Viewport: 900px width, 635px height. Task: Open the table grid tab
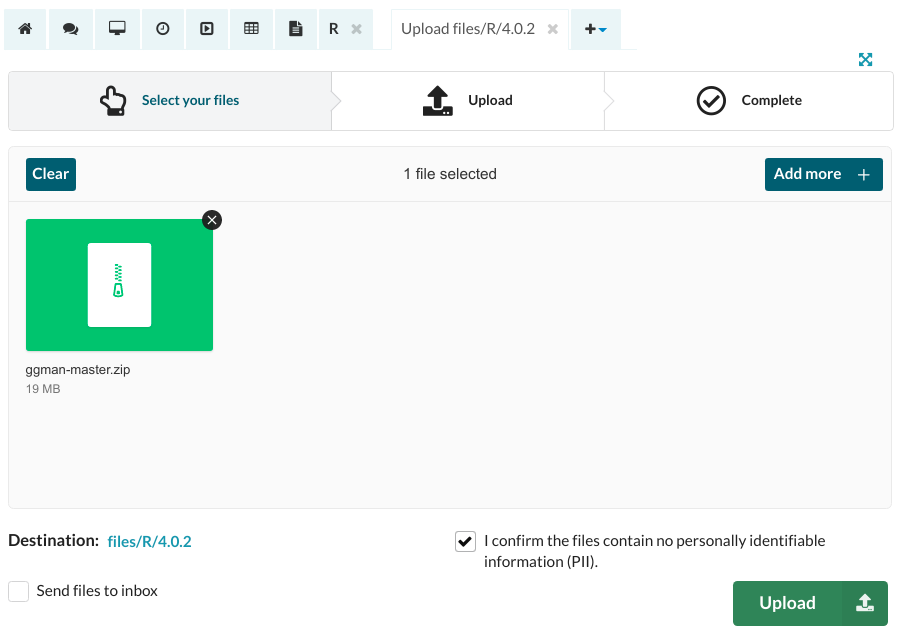[x=252, y=29]
